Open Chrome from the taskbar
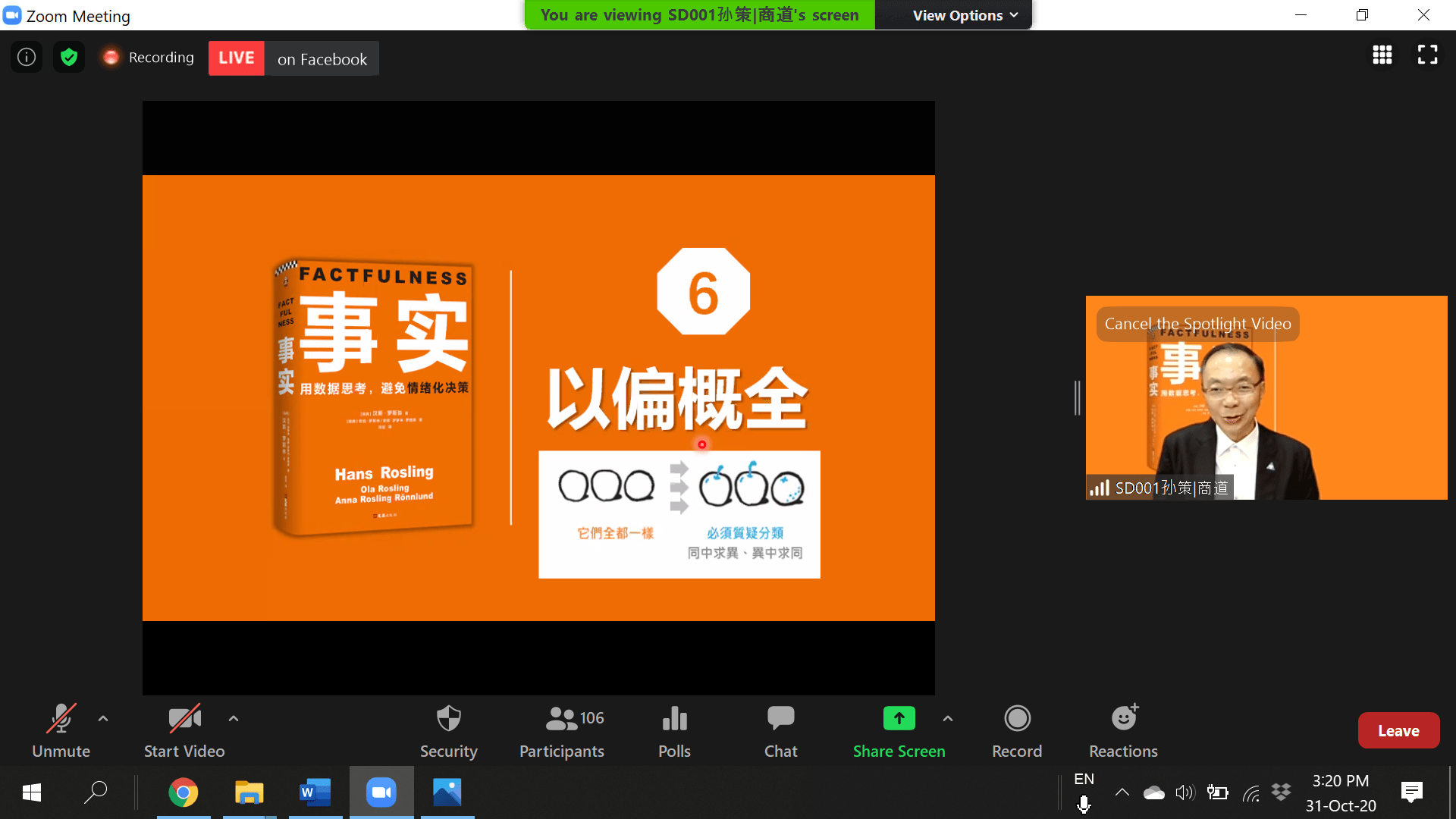 183,792
